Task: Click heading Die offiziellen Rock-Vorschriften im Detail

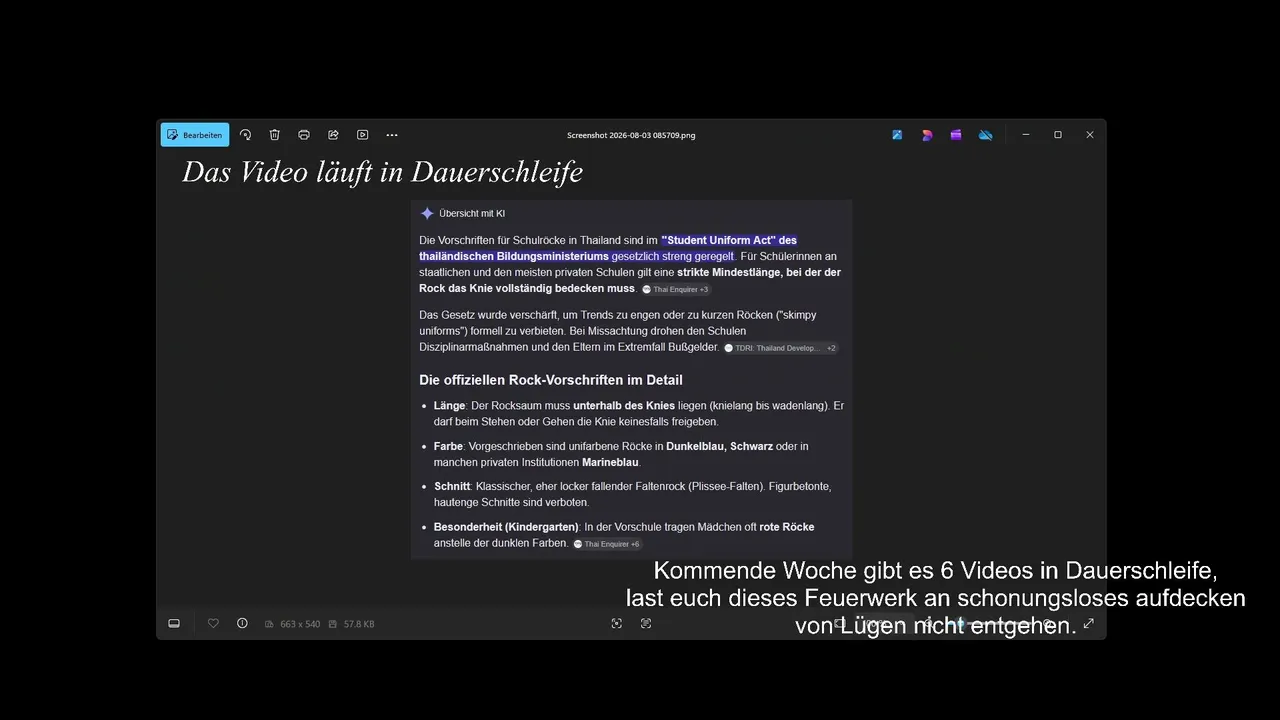Action: (551, 380)
